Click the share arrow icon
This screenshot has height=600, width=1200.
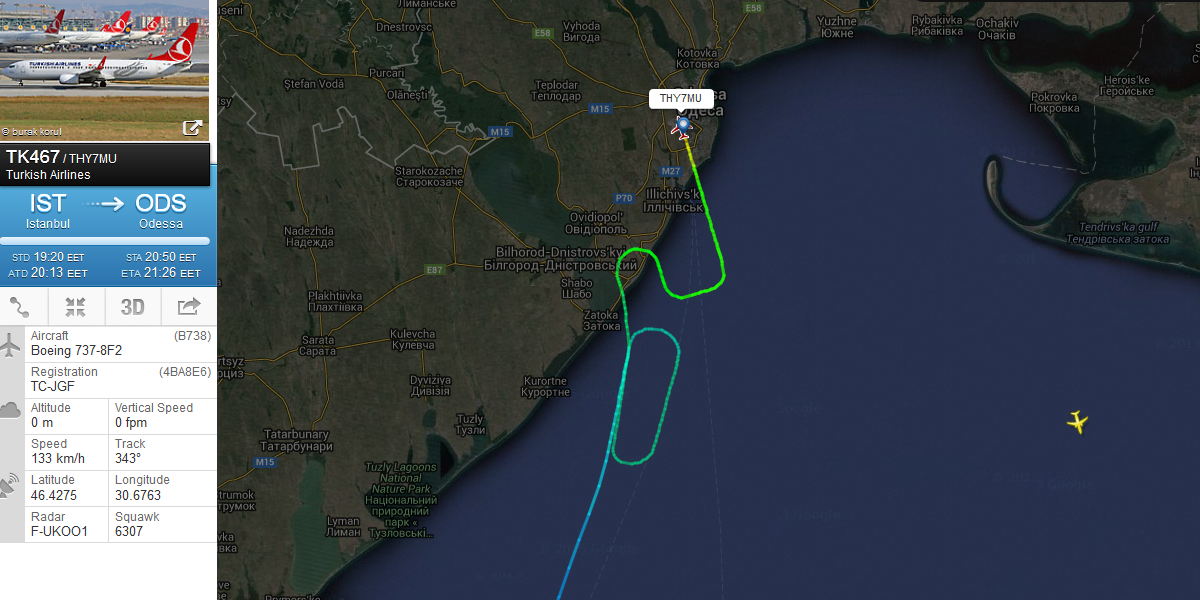[189, 307]
